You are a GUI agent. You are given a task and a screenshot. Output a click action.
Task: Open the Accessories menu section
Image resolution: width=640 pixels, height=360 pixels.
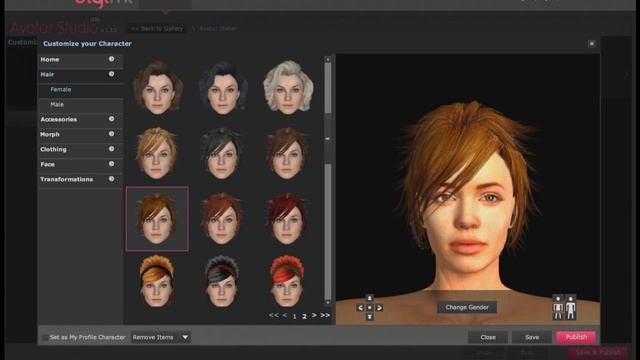tap(80, 120)
